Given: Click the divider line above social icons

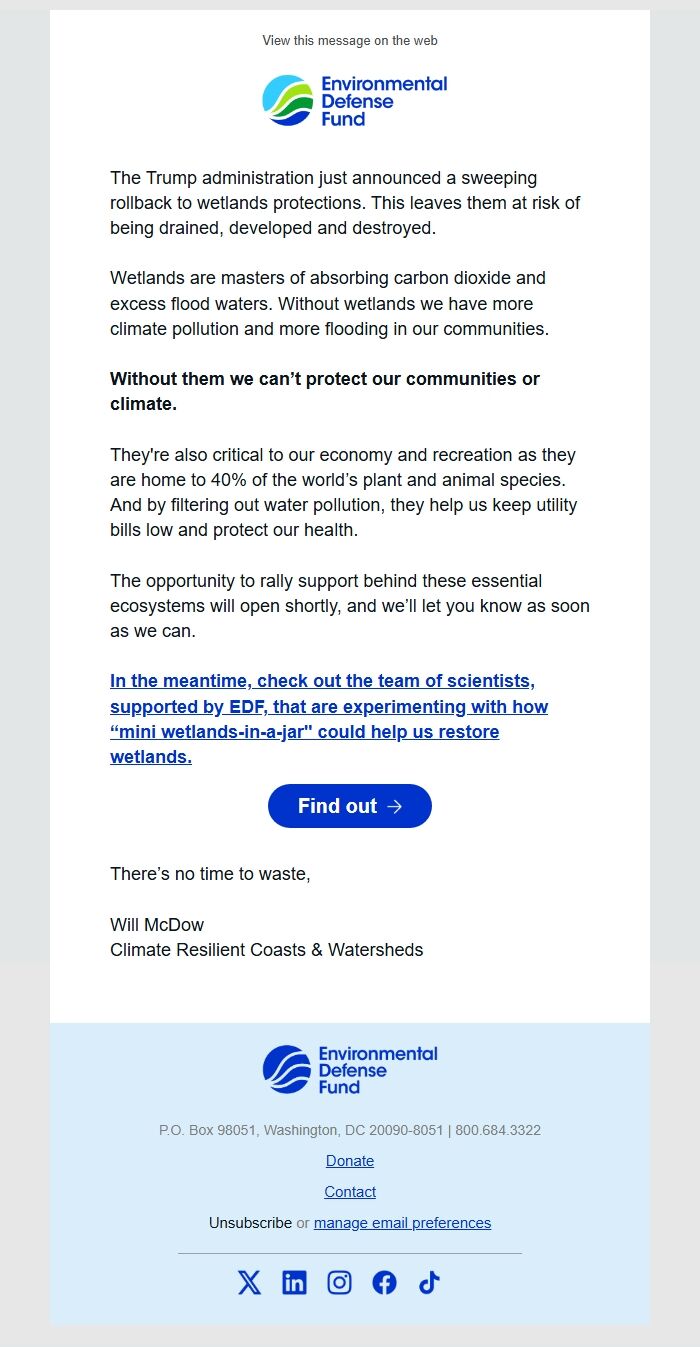Looking at the screenshot, I should [x=349, y=1252].
